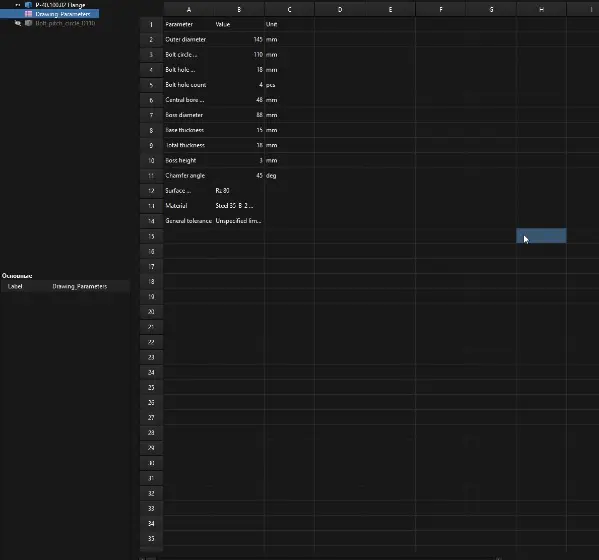Click the Outer diameter cell
Image resolution: width=599 pixels, height=560 pixels.
189,39
